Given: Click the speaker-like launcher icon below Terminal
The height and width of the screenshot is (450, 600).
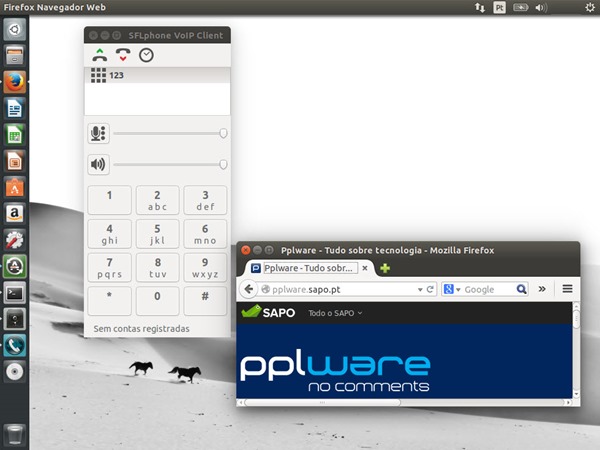Looking at the screenshot, I should click(15, 320).
